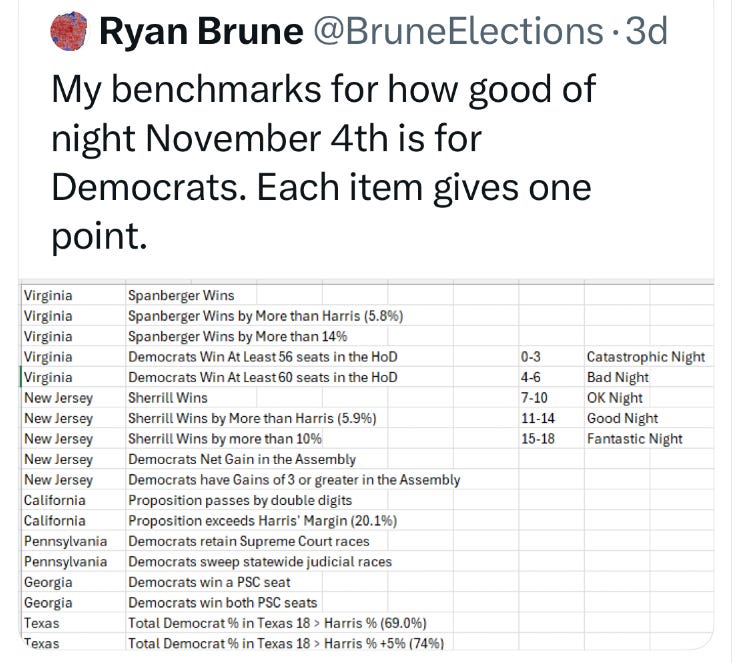This screenshot has width=741, height=663.
Task: Select the 'Democrats Win At Least 60 seats' cell
Action: 262,377
